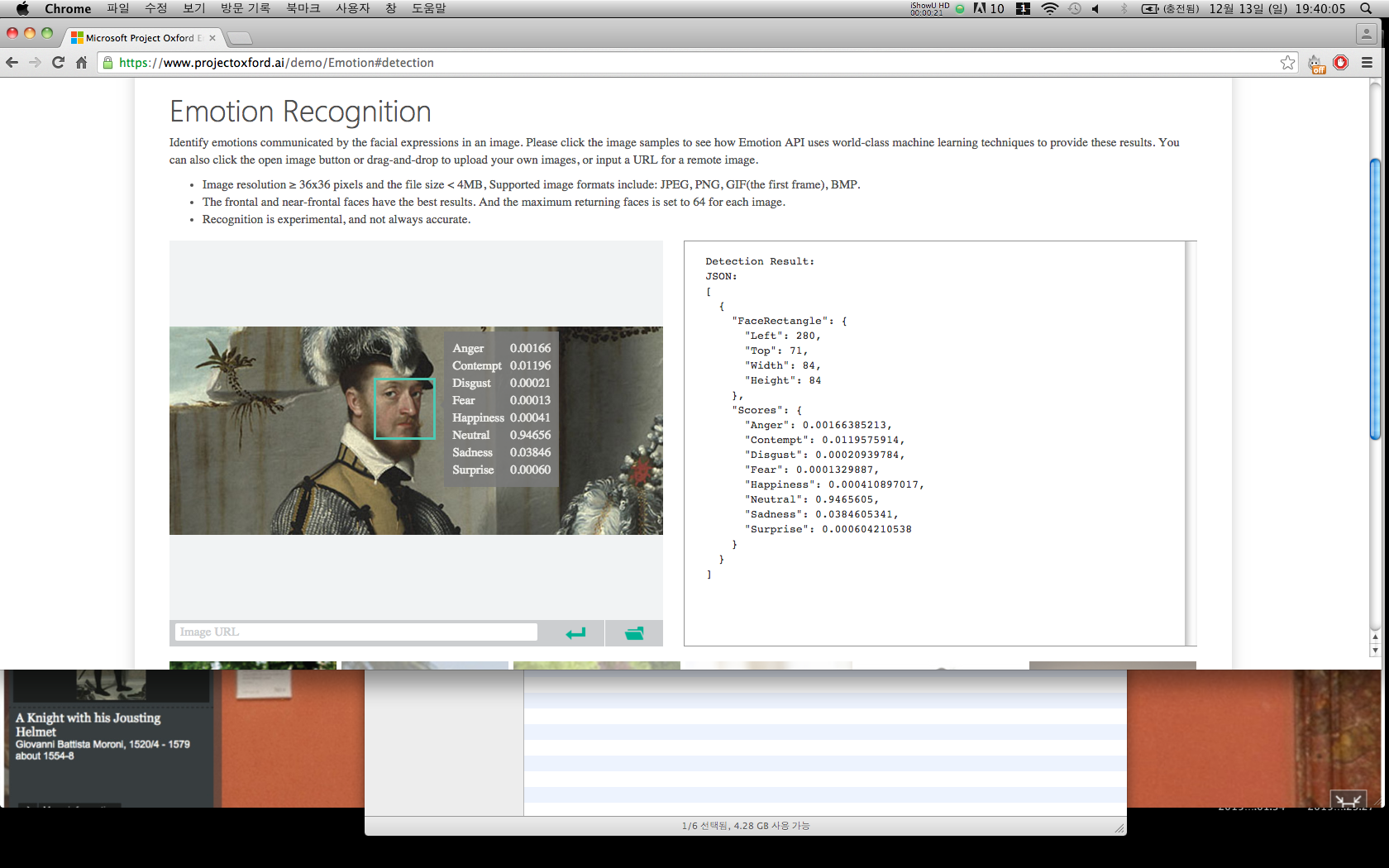
Task: Click the back navigation arrow
Action: click(x=12, y=63)
